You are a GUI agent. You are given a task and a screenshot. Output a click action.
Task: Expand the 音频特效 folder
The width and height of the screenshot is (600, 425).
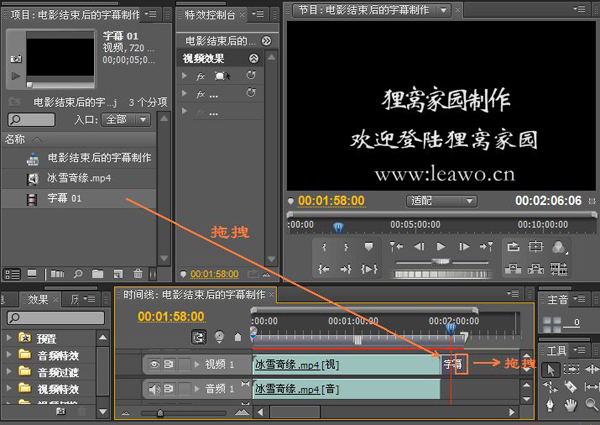point(8,355)
